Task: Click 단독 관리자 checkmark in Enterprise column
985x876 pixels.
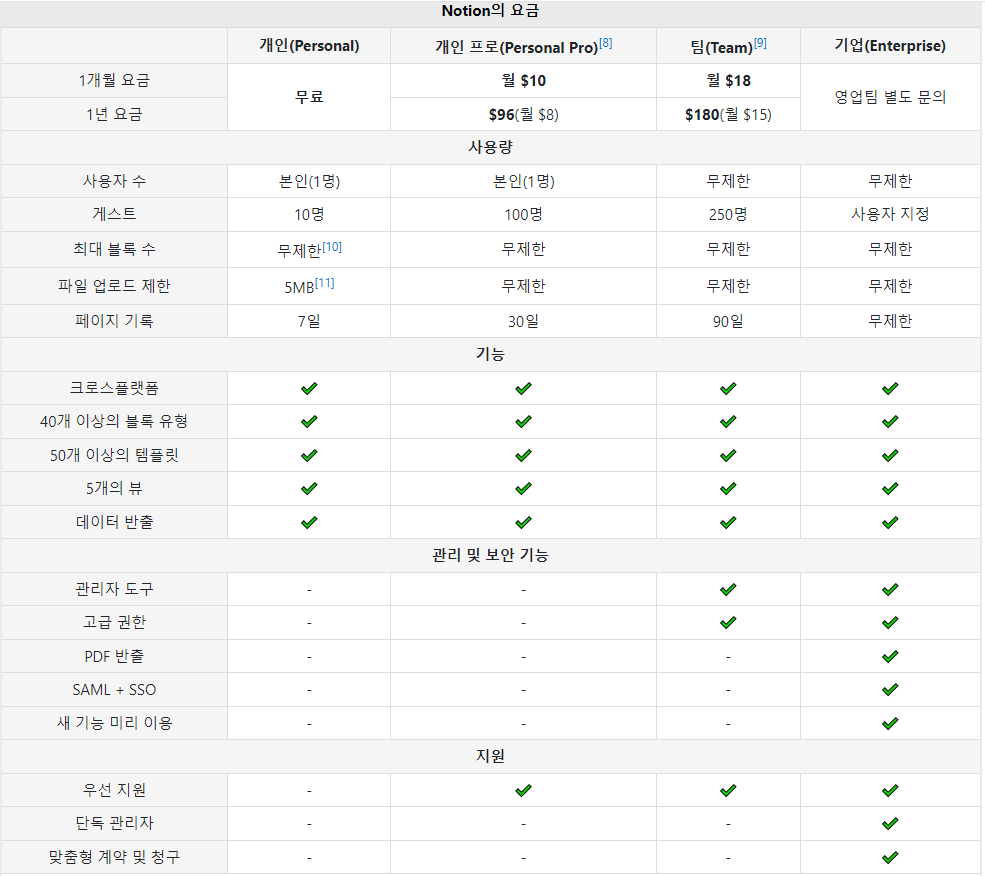Action: pos(890,824)
